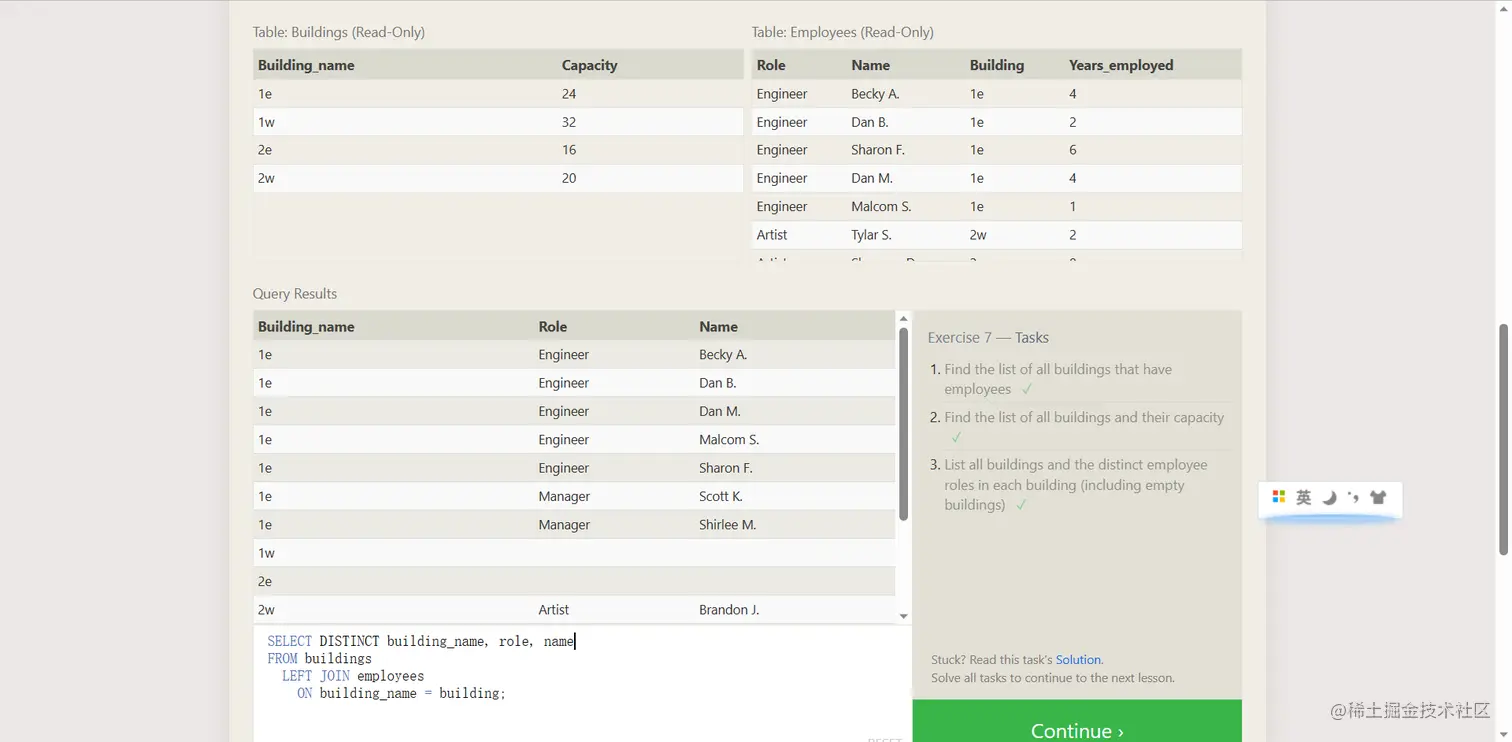The height and width of the screenshot is (742, 1512).
Task: Click Tylar S. in the Employees table
Action: point(871,235)
